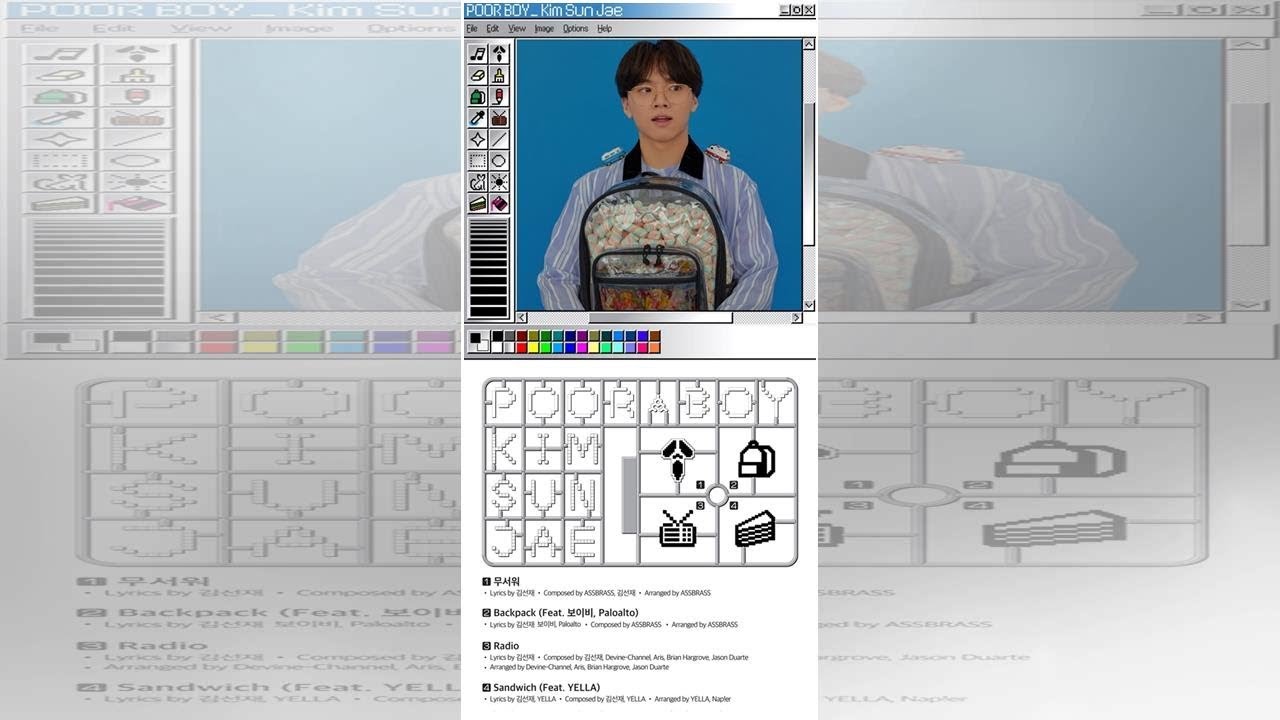Select the polygon shape tool
This screenshot has width=1280, height=720.
pyautogui.click(x=499, y=161)
